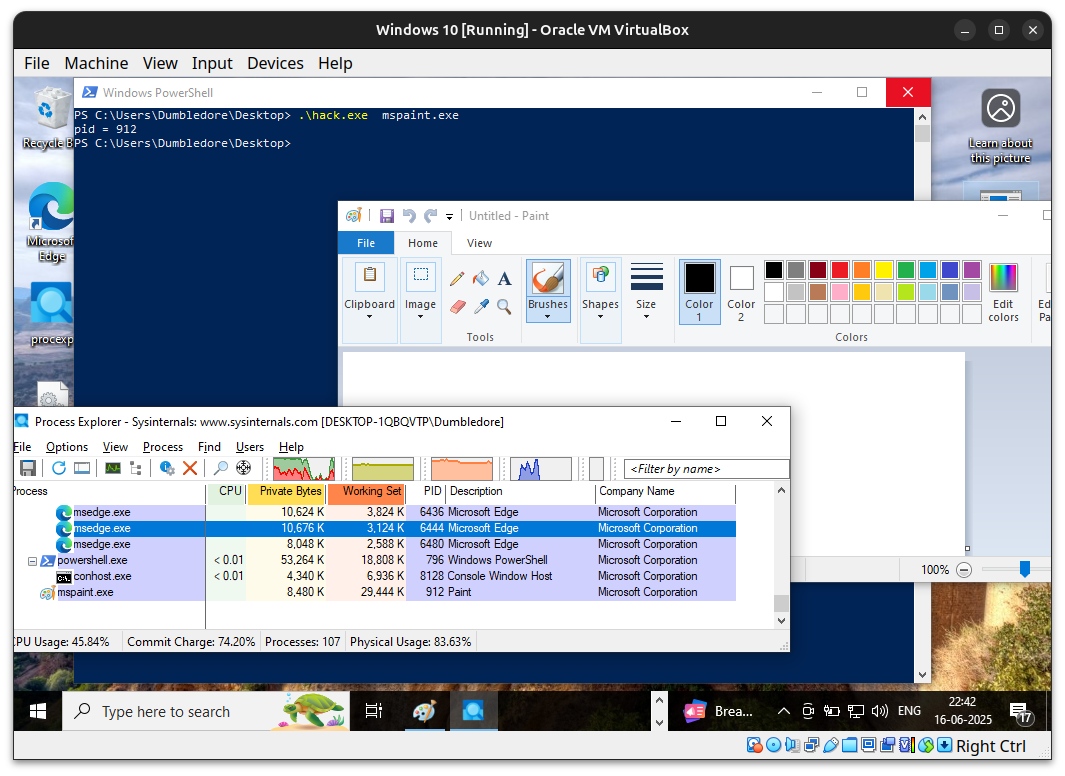Click the Process Explorer icon on Windows taskbar

pyautogui.click(x=473, y=712)
